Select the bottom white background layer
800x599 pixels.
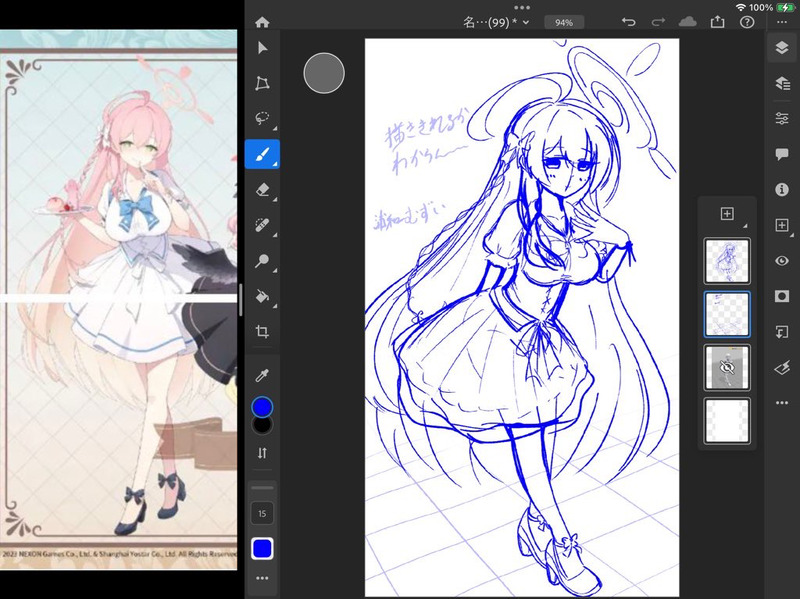click(x=727, y=421)
